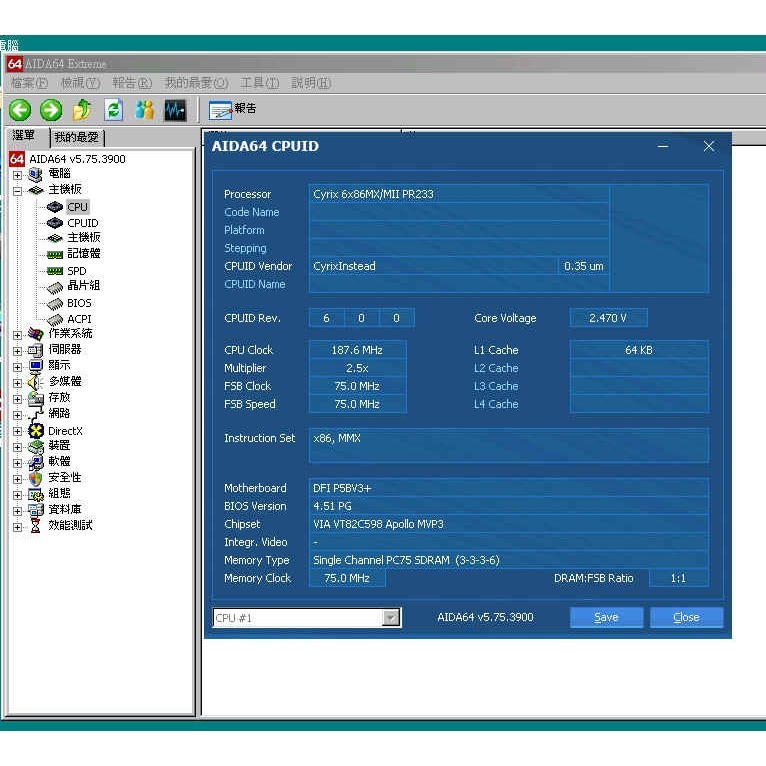Screen dimensions: 766x766
Task: Expand the 網路 tree node
Action: tap(18, 415)
